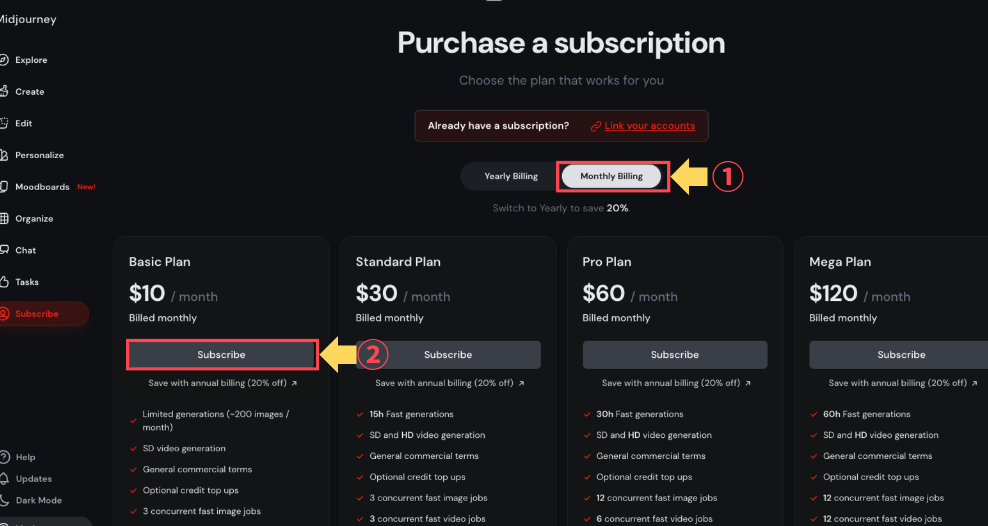Select the Edit icon in sidebar

coord(5,123)
